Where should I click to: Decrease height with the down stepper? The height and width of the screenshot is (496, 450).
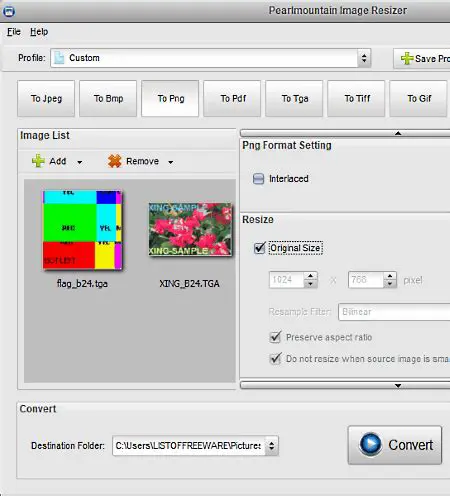390,284
